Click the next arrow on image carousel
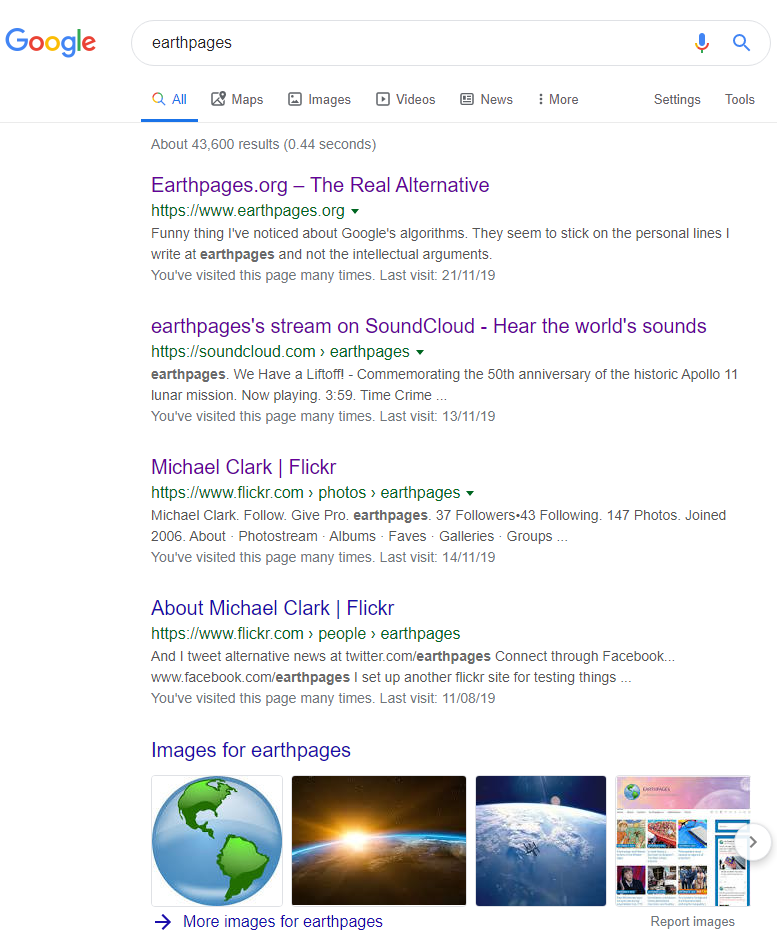Viewport: 777px width, 938px height. (753, 842)
